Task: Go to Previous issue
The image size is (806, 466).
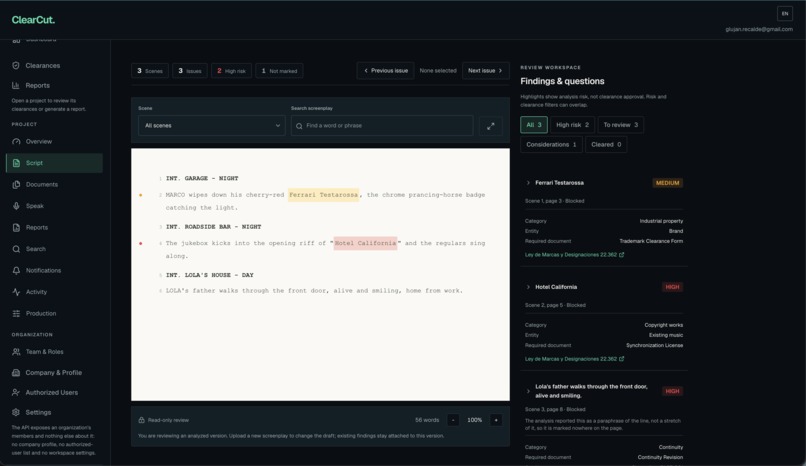Action: 386,71
